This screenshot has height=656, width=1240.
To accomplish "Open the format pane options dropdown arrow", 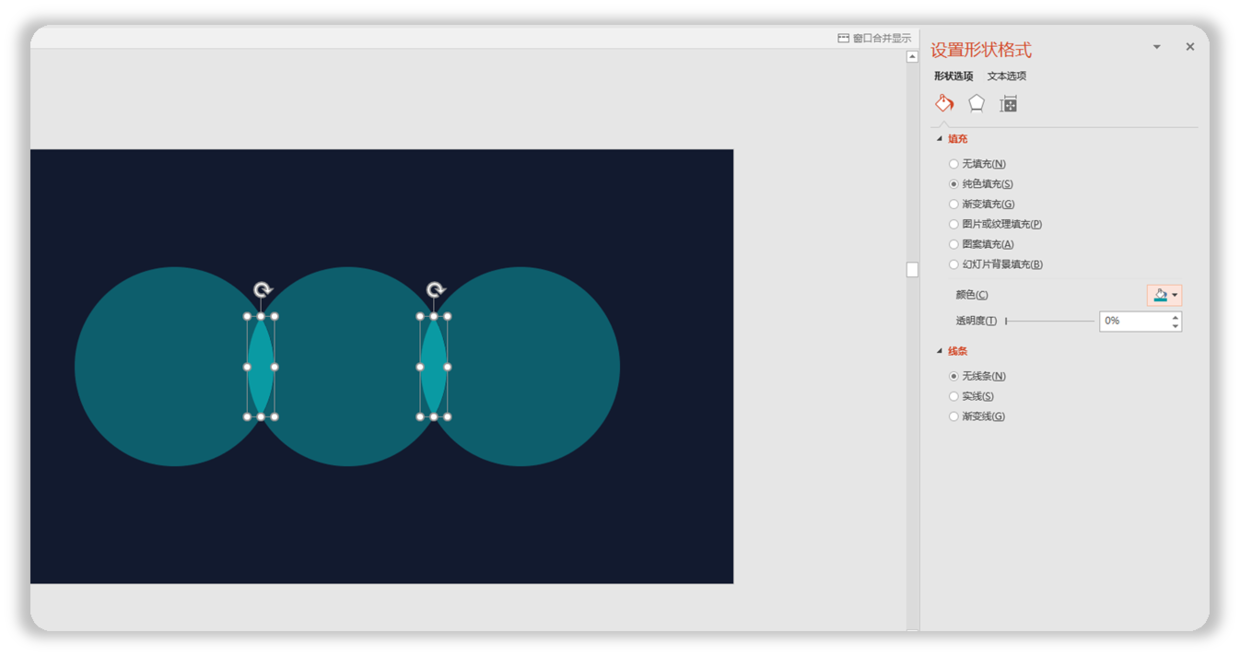I will point(1157,47).
